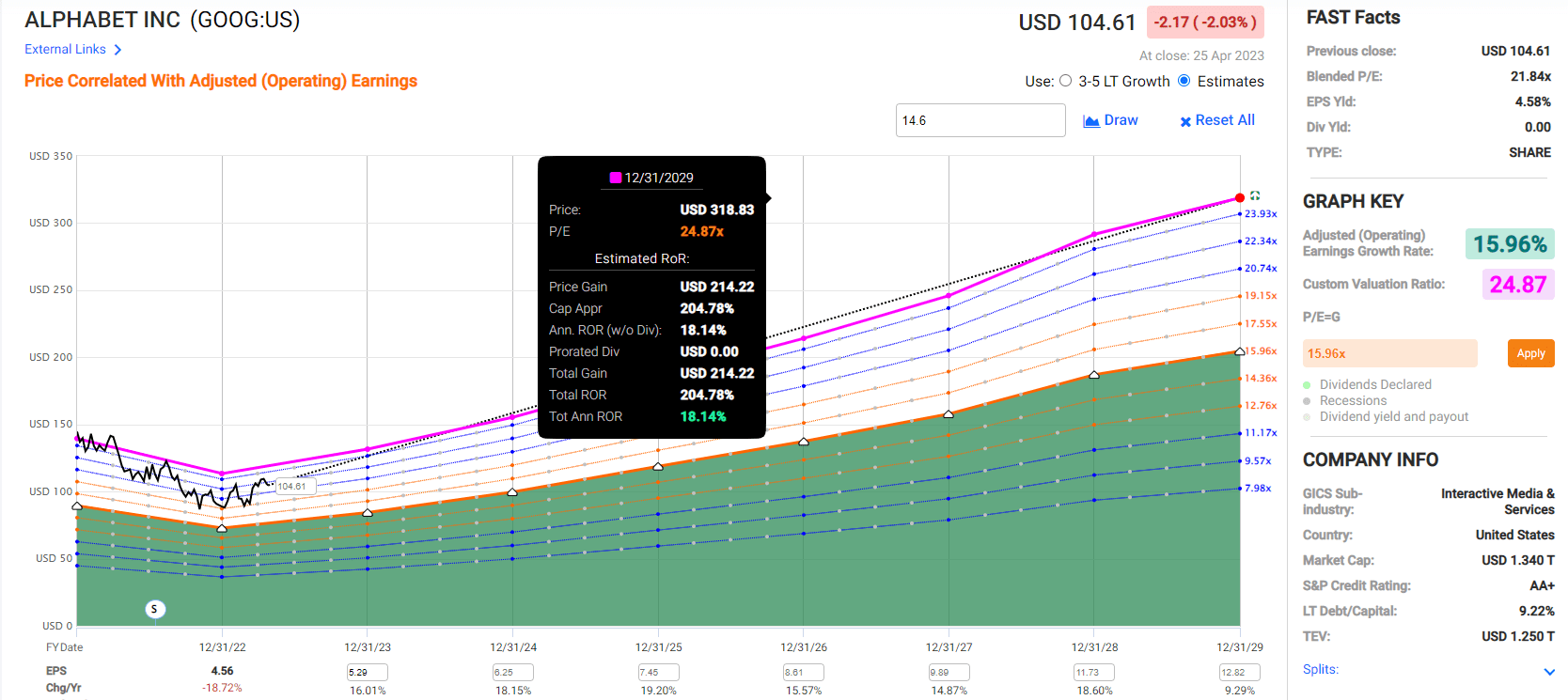
Task: Click the 19.15x P/E line label
Action: coord(1261,296)
